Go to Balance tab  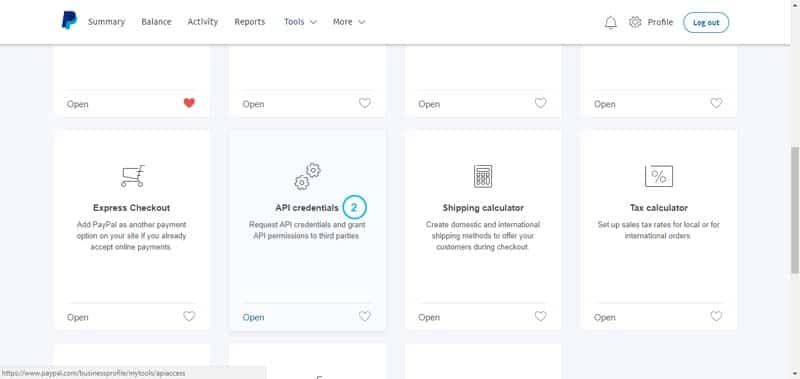[x=156, y=22]
